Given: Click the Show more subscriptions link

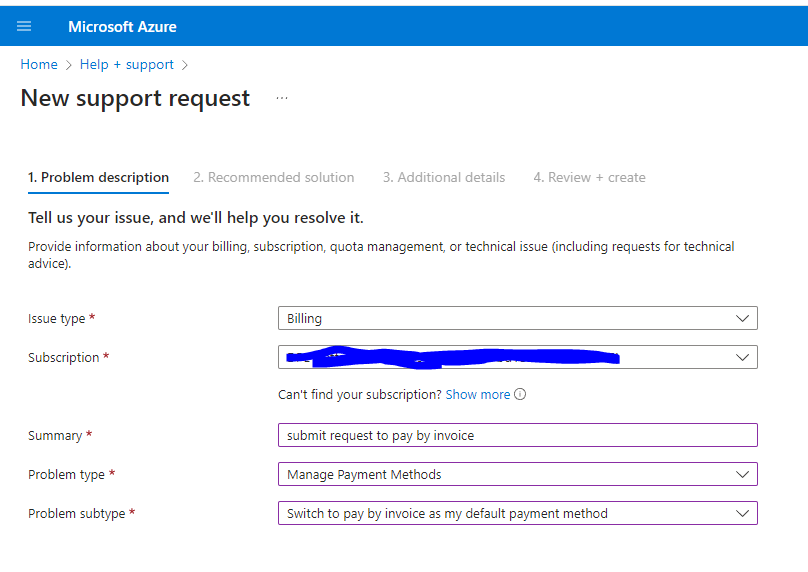Looking at the screenshot, I should coord(478,395).
